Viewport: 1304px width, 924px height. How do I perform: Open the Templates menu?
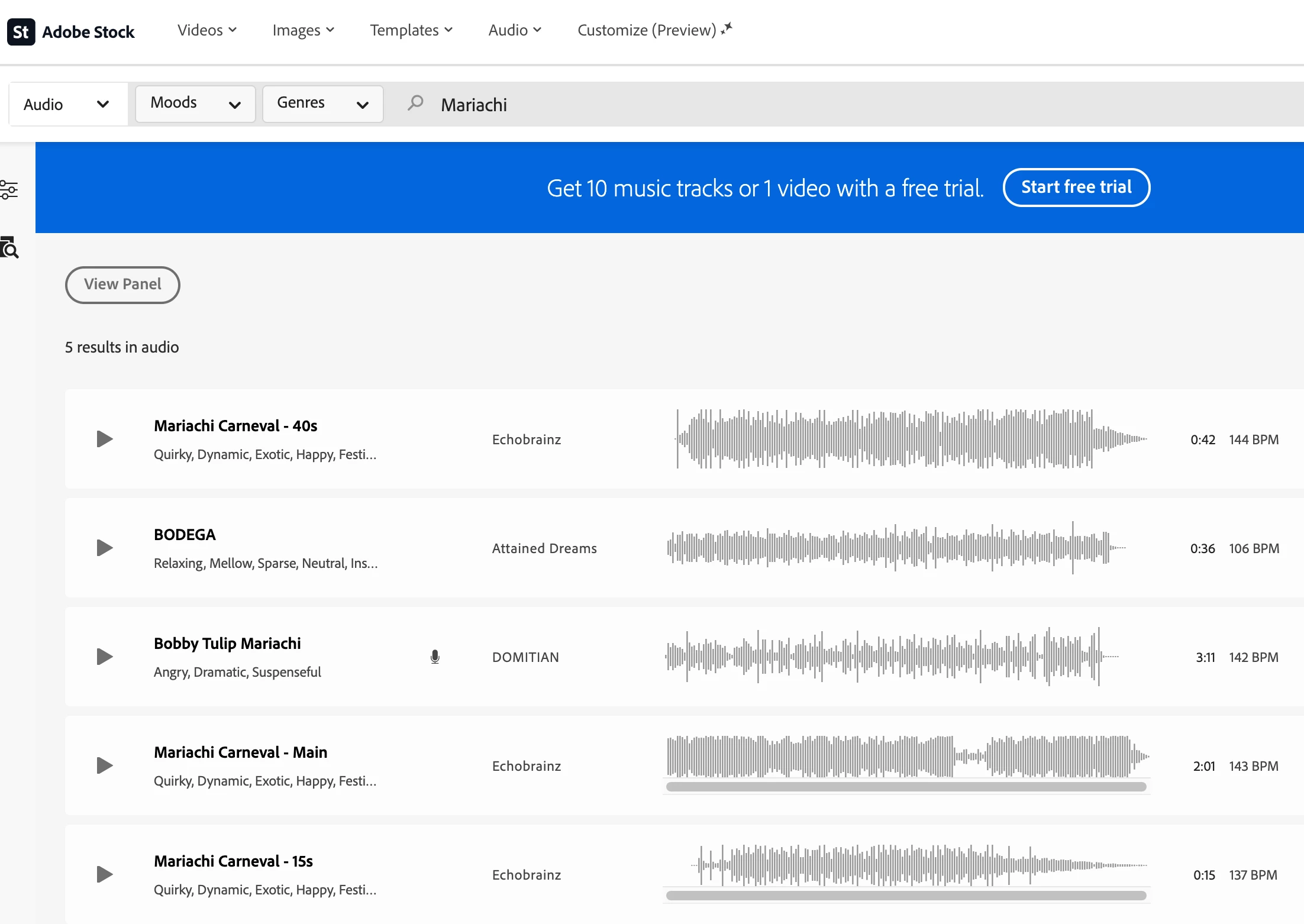tap(411, 30)
